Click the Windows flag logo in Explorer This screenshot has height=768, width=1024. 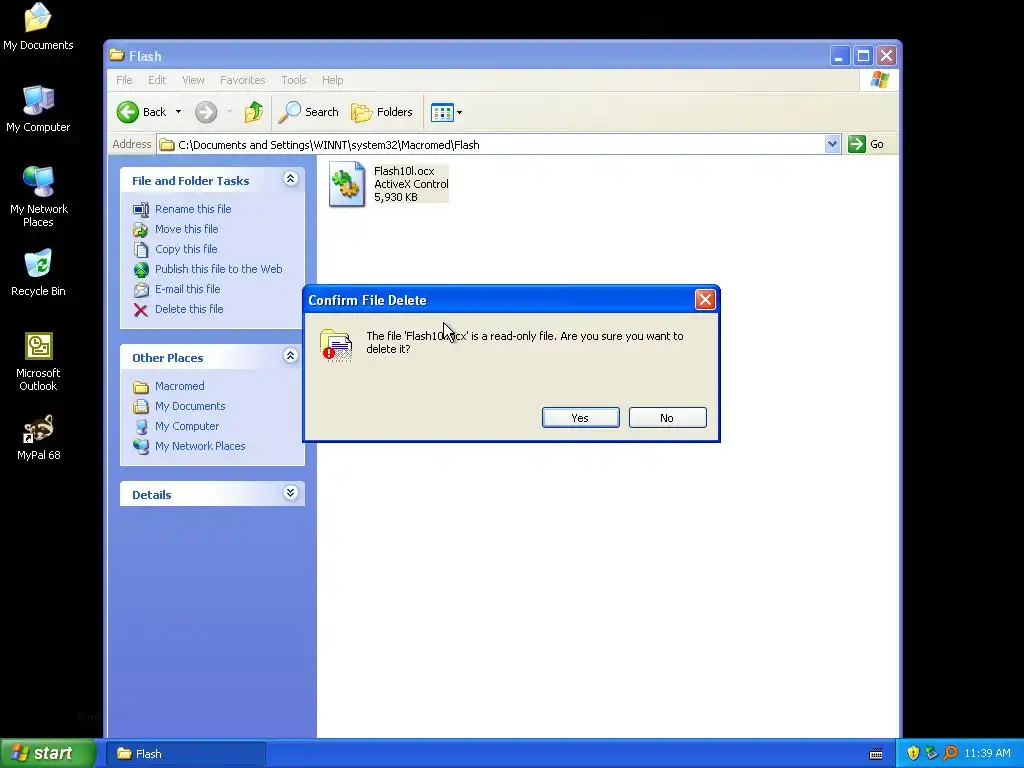[x=880, y=80]
